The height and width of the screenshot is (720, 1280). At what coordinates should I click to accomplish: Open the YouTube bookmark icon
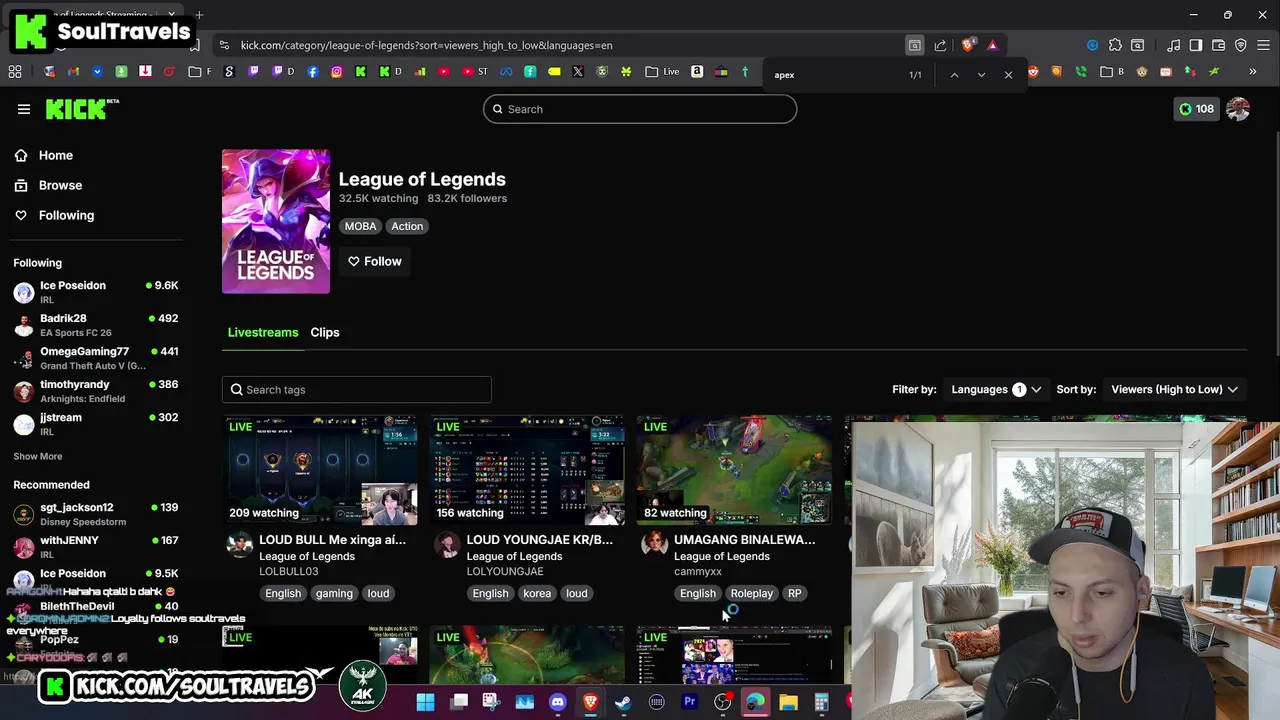click(444, 72)
